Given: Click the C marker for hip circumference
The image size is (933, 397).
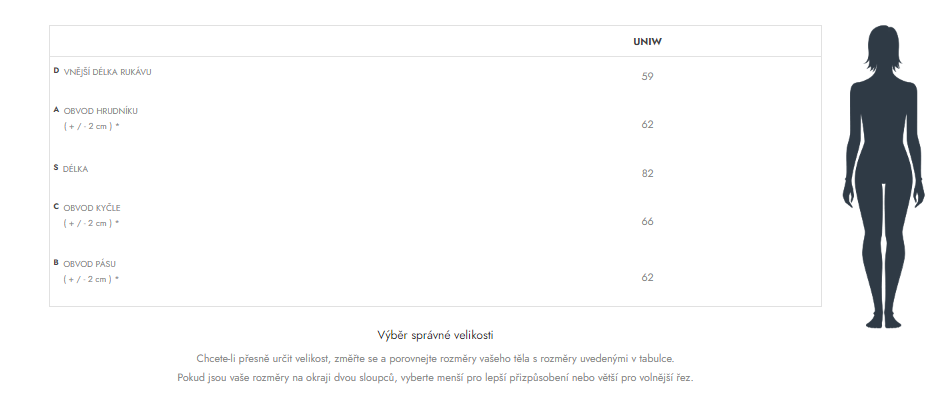Looking at the screenshot, I should click(x=57, y=207).
